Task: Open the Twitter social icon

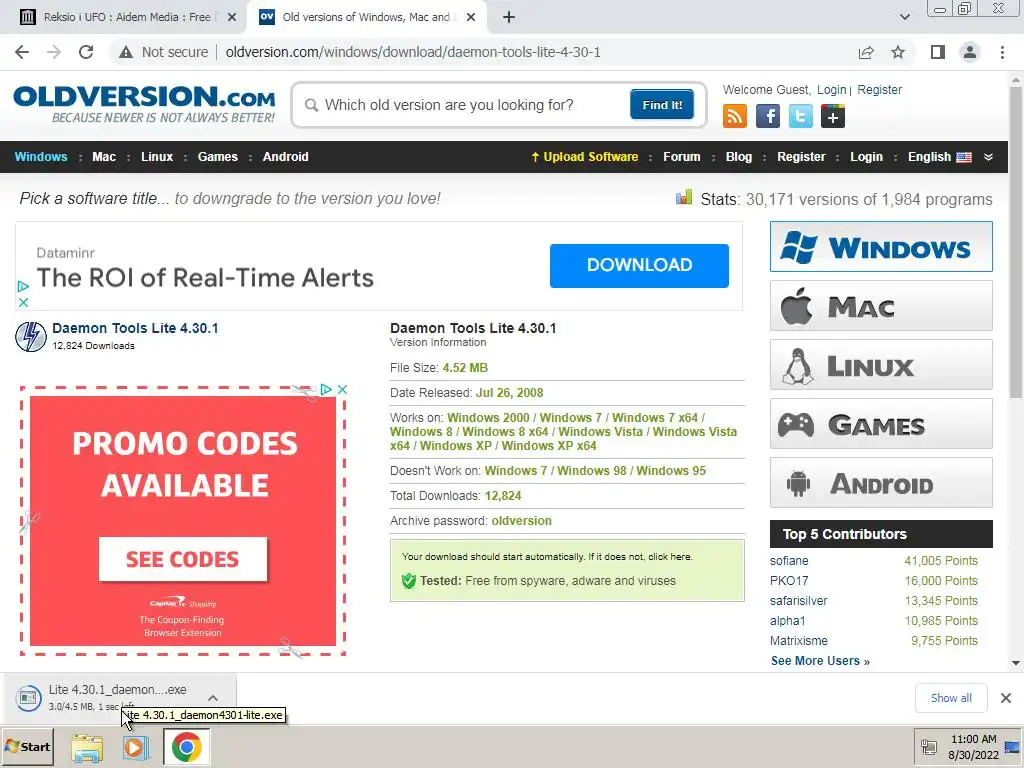Action: point(800,116)
